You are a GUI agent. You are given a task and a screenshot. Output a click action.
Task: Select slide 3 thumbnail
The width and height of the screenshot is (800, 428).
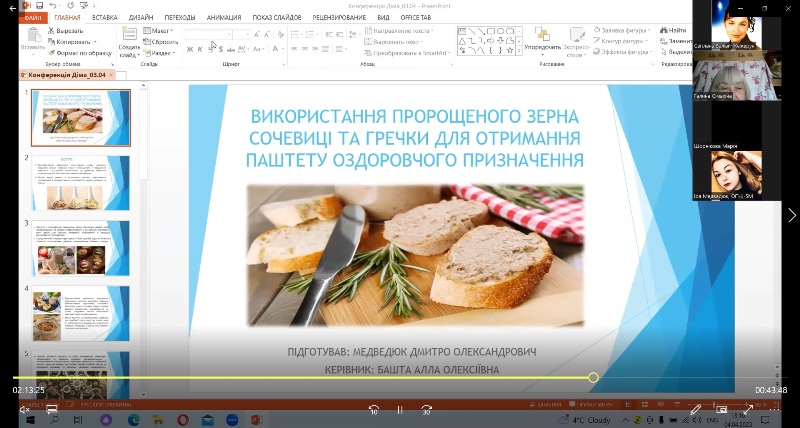click(81, 248)
